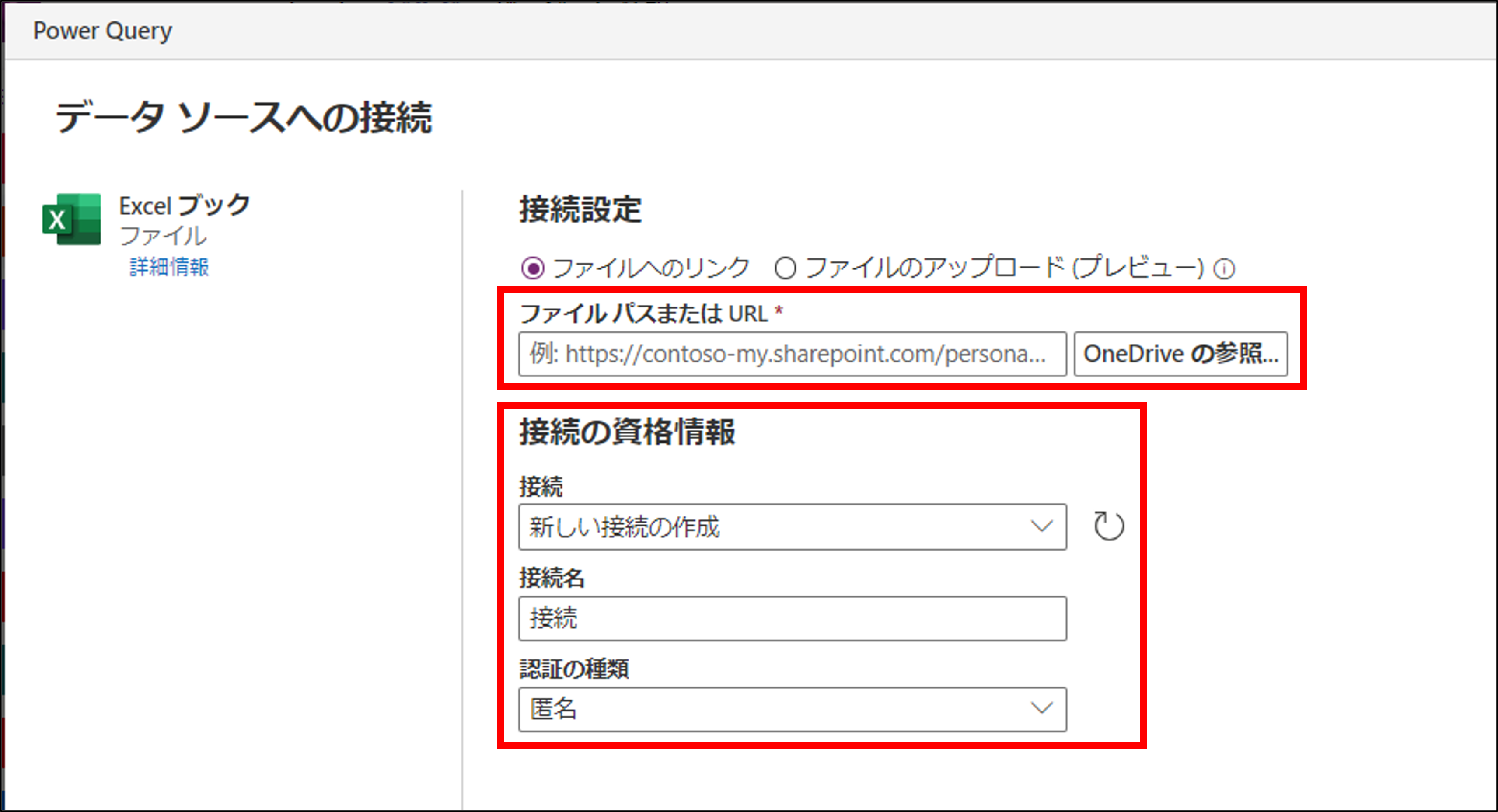The width and height of the screenshot is (1498, 812).
Task: Click the ファイル label below Excel ブック
Action: coord(162,237)
